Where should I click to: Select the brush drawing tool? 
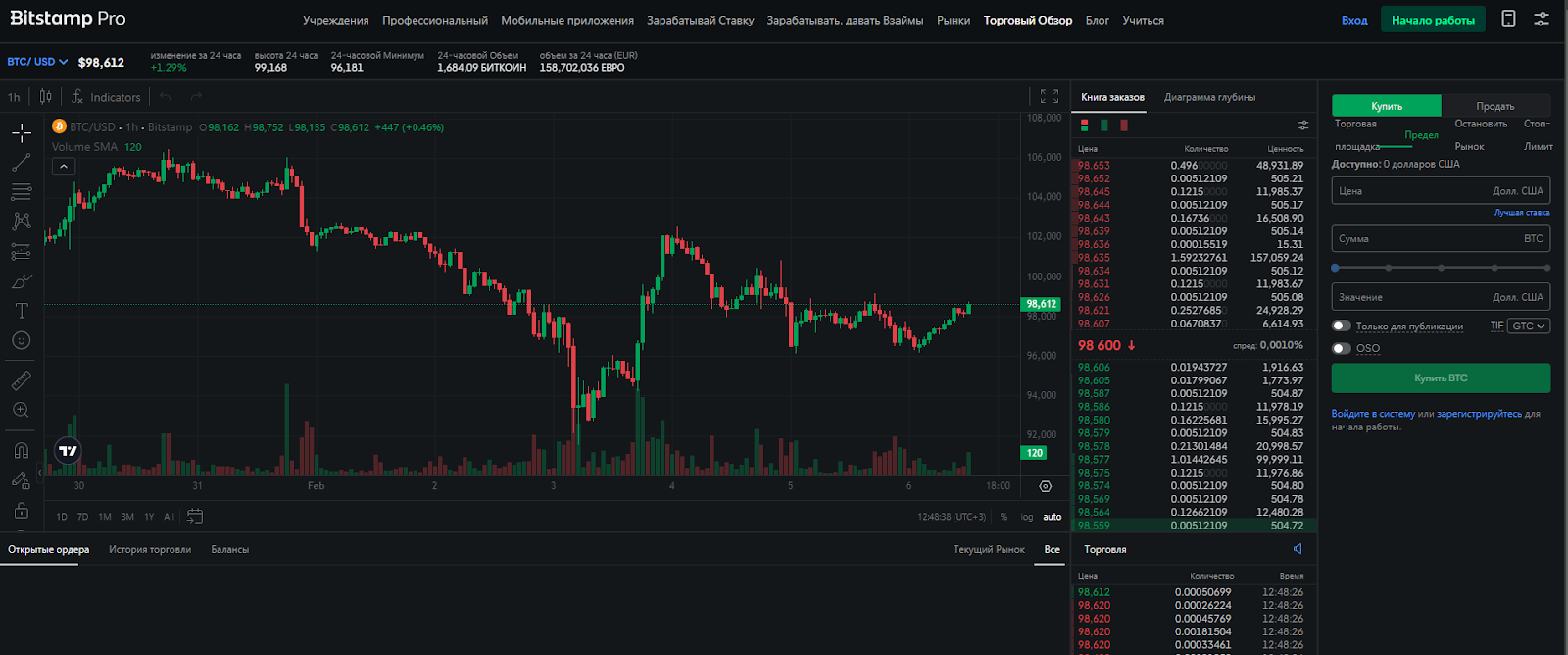[22, 281]
